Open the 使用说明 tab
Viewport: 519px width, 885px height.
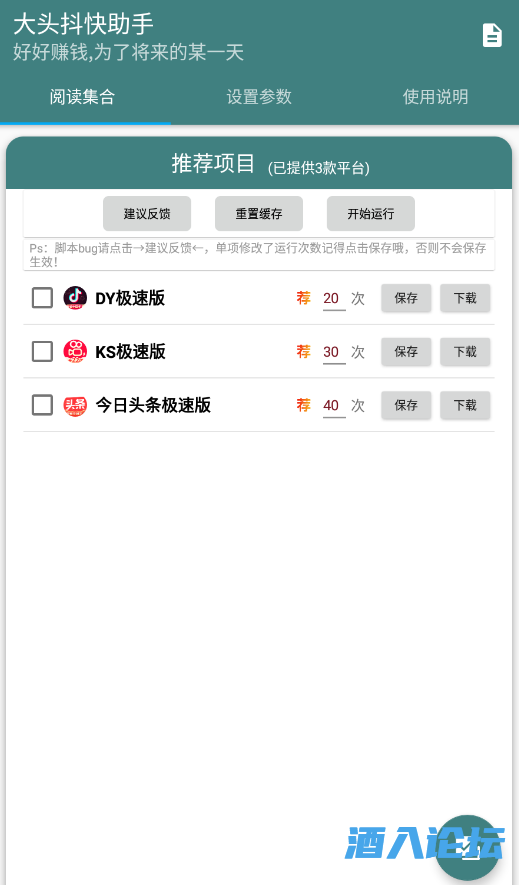435,97
